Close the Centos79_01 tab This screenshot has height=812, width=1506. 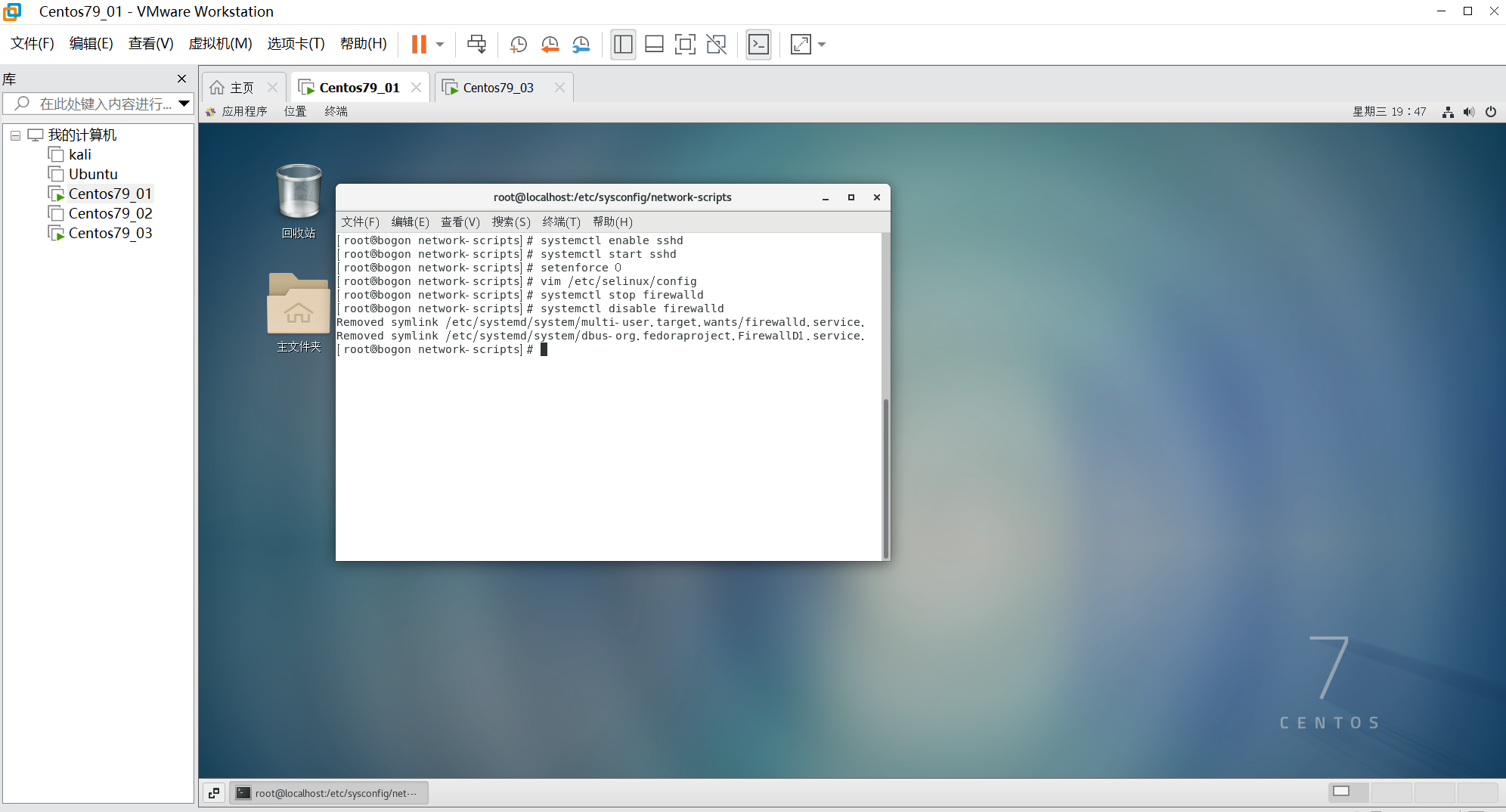[x=416, y=88]
